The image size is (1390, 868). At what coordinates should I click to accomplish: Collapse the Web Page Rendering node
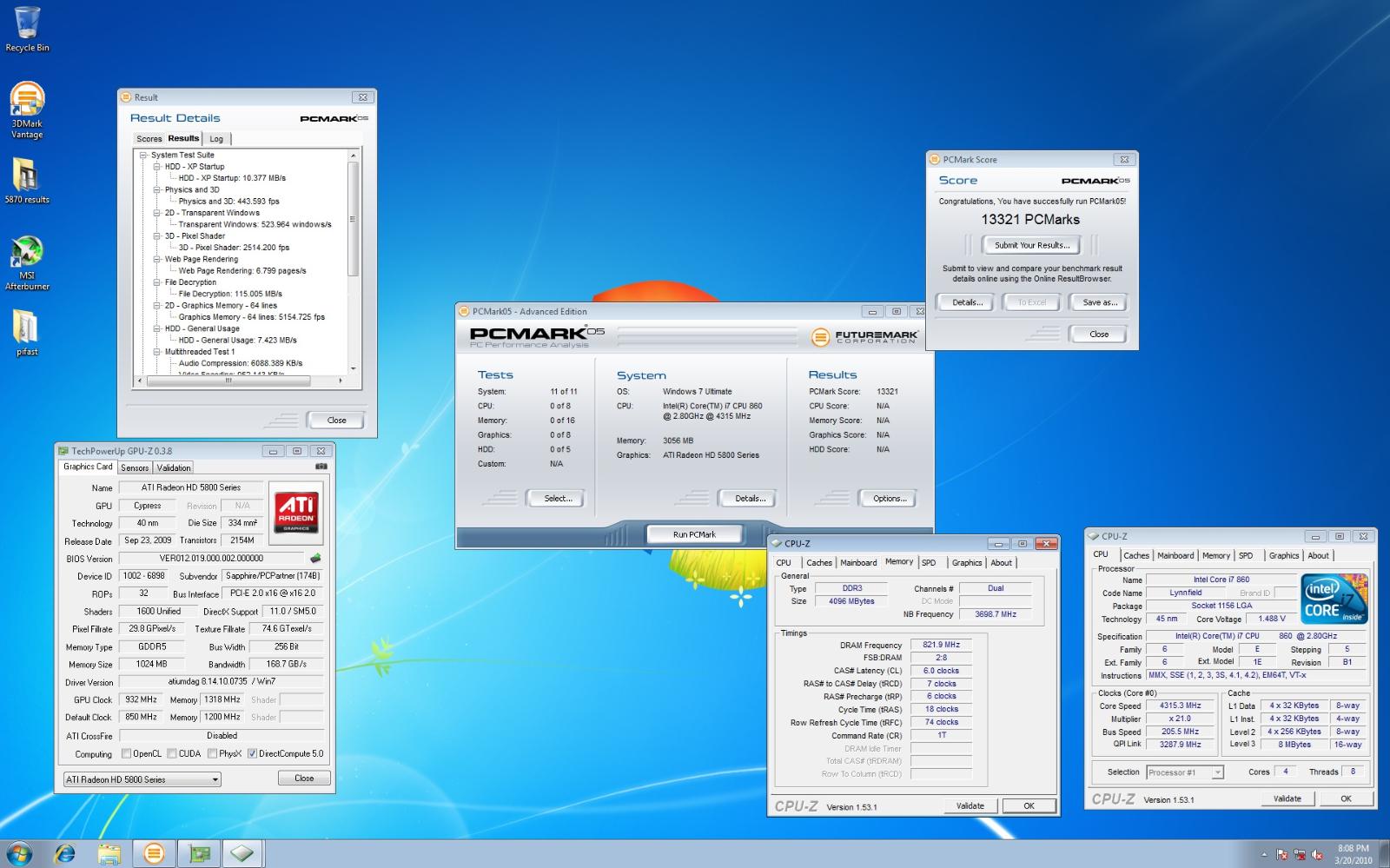pyautogui.click(x=157, y=259)
